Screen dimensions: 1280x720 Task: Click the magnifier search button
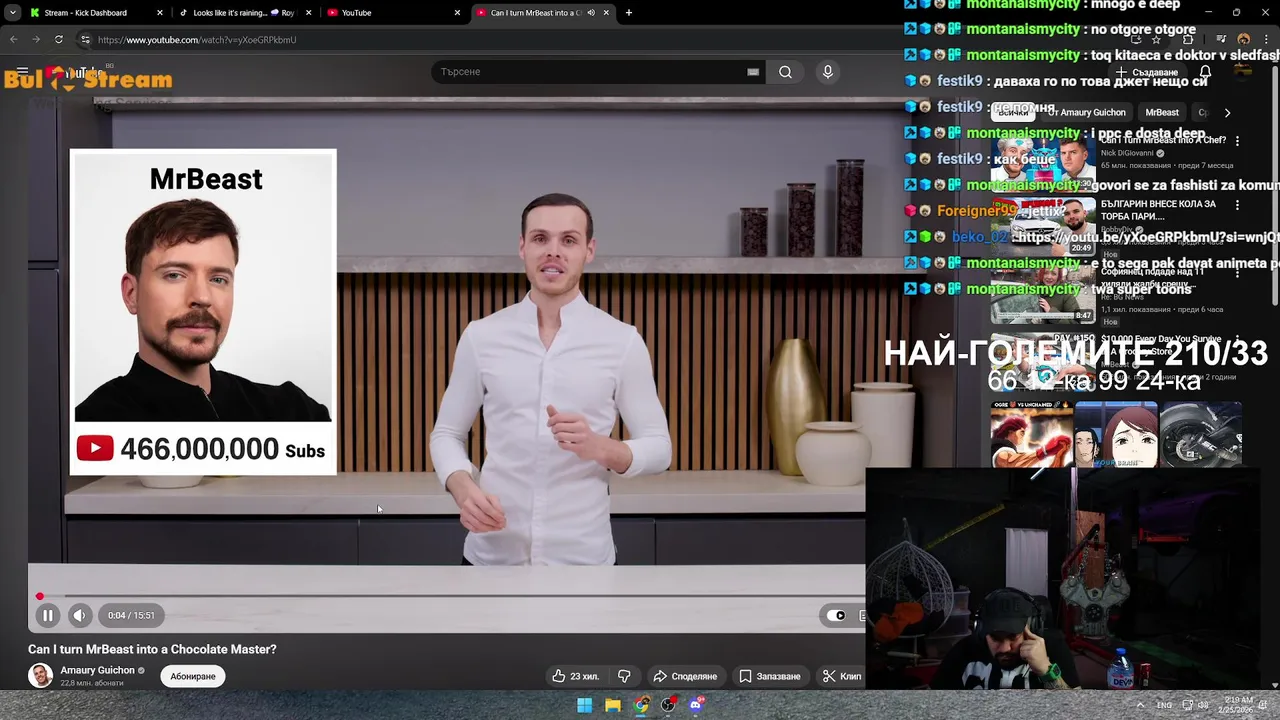(x=785, y=72)
